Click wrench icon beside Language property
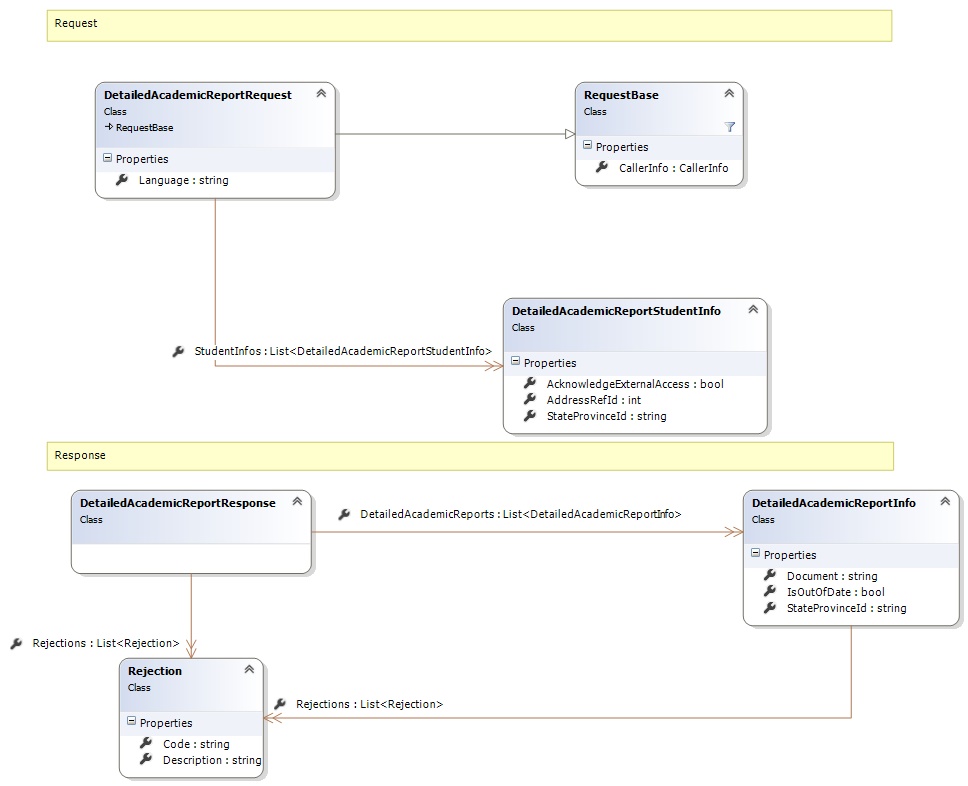Screen dimensions: 968x786 click(x=122, y=180)
